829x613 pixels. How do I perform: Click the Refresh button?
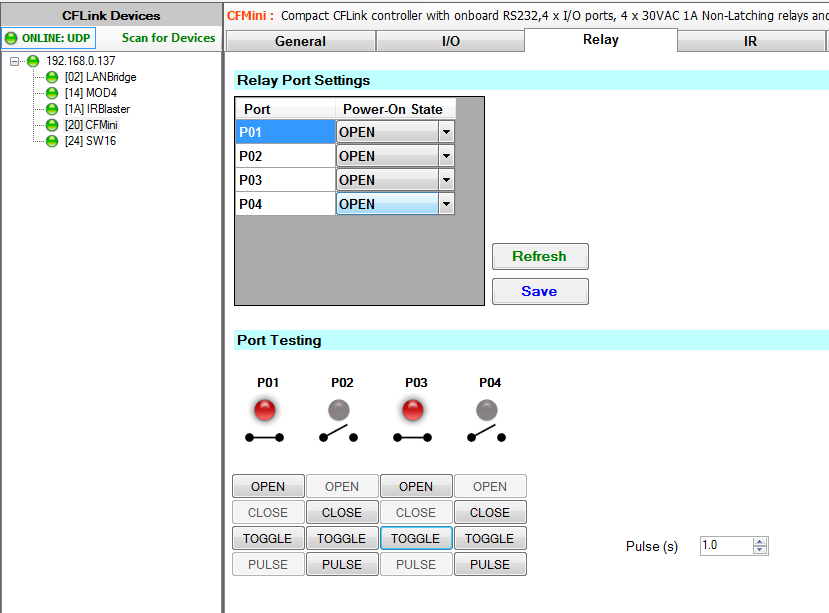[540, 257]
